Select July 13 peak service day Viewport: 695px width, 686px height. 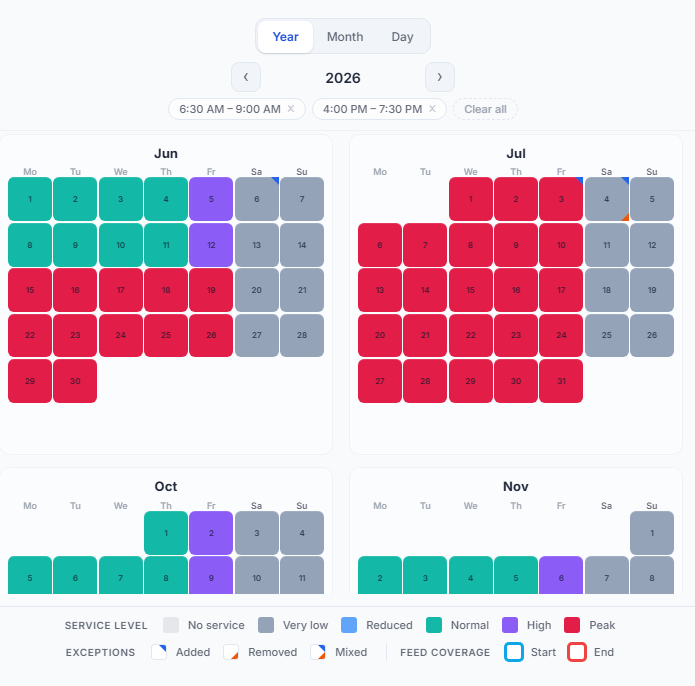(380, 290)
